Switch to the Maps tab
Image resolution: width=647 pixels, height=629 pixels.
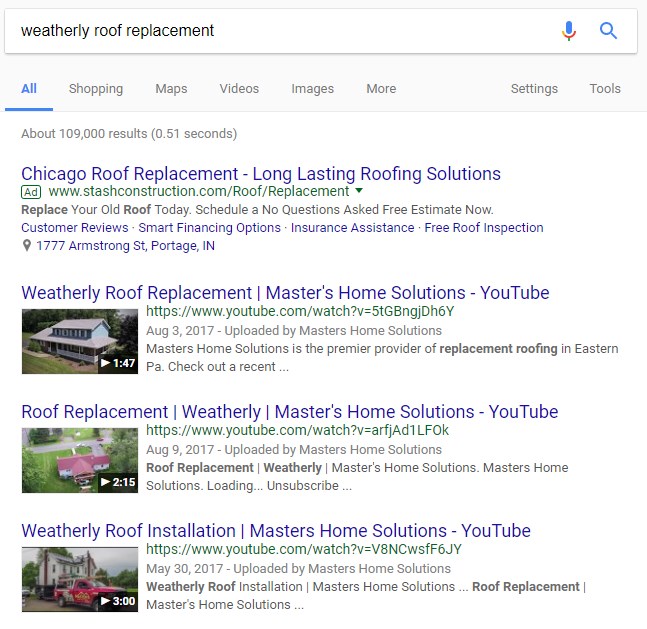point(171,89)
